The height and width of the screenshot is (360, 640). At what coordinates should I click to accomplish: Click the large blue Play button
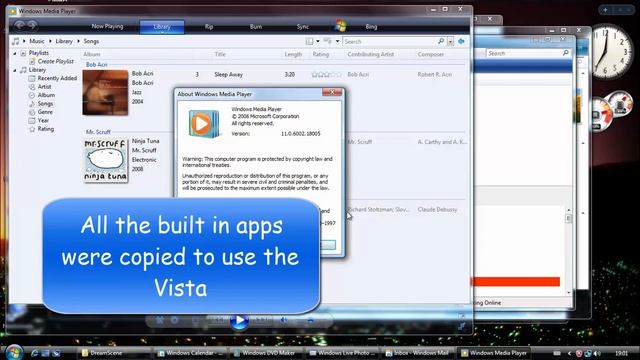point(239,321)
